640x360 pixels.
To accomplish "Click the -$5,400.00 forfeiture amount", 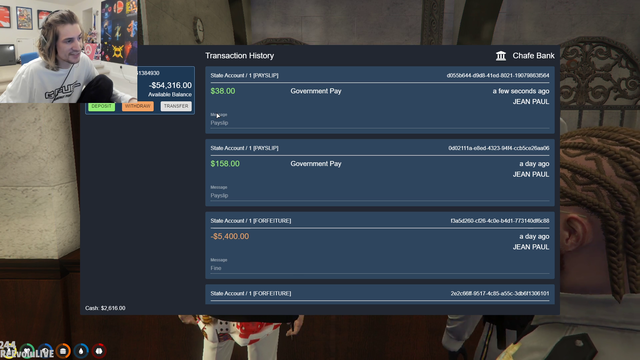I will pyautogui.click(x=230, y=236).
